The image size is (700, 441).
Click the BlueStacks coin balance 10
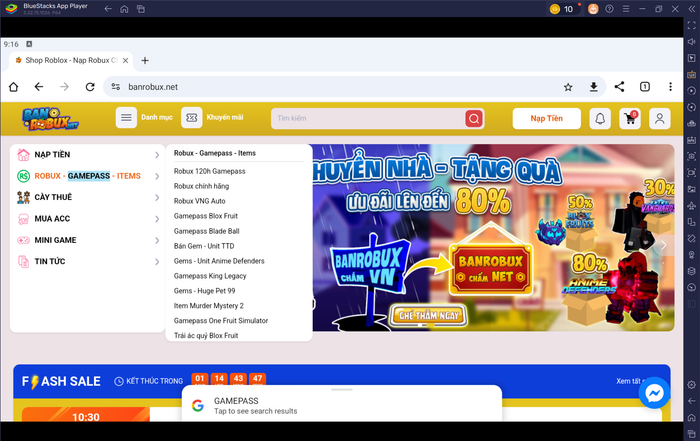click(562, 9)
